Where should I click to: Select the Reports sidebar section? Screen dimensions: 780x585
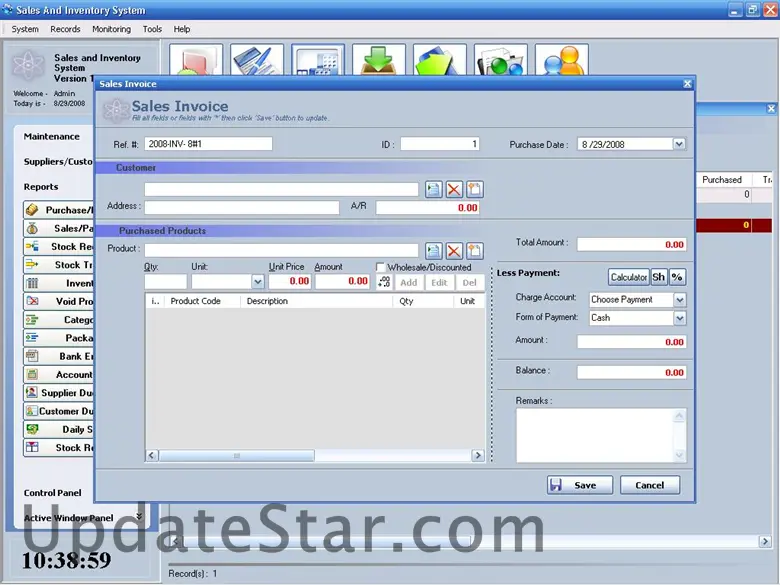[x=41, y=187]
